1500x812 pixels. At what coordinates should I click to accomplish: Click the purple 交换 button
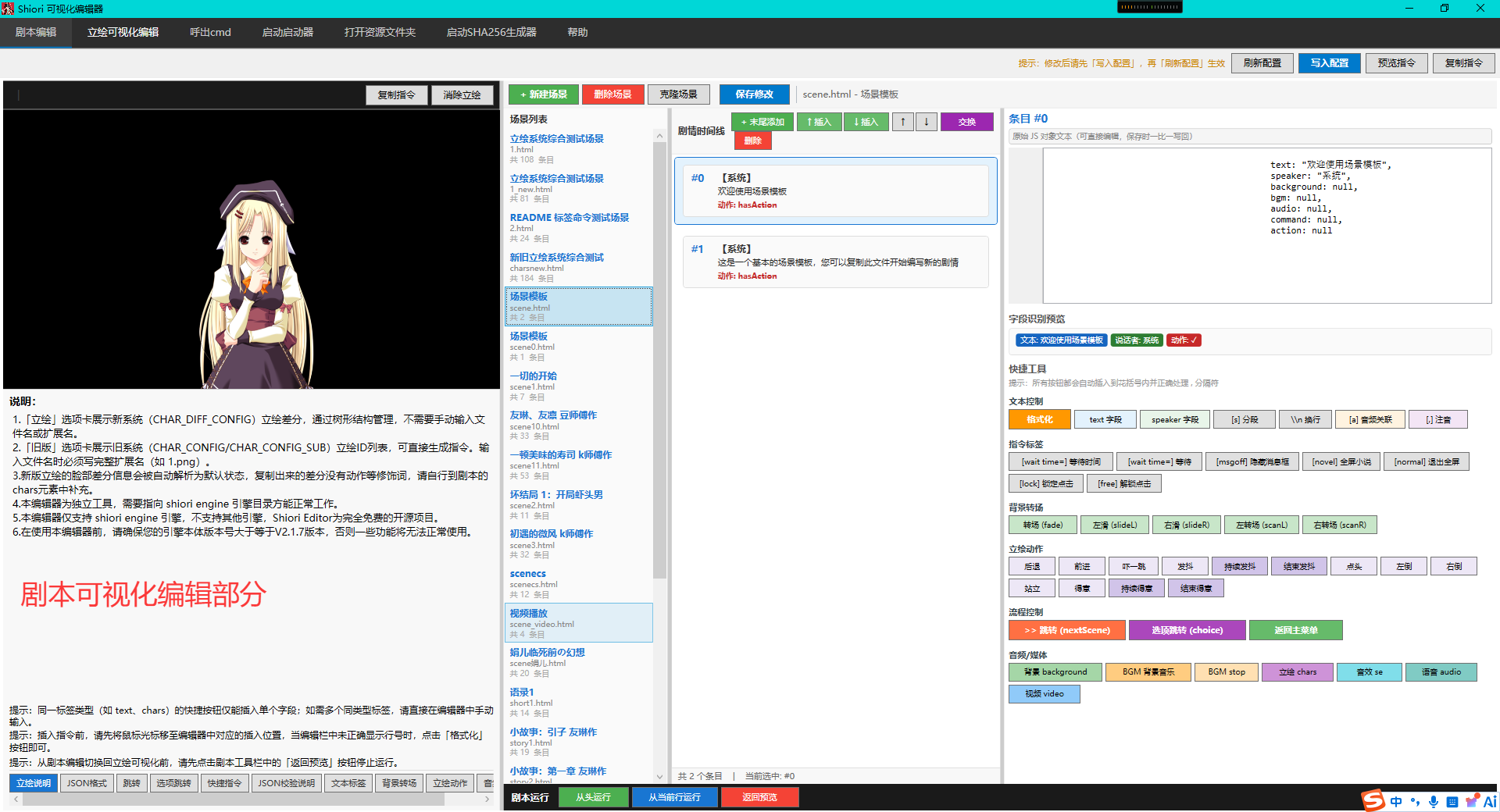click(x=967, y=122)
